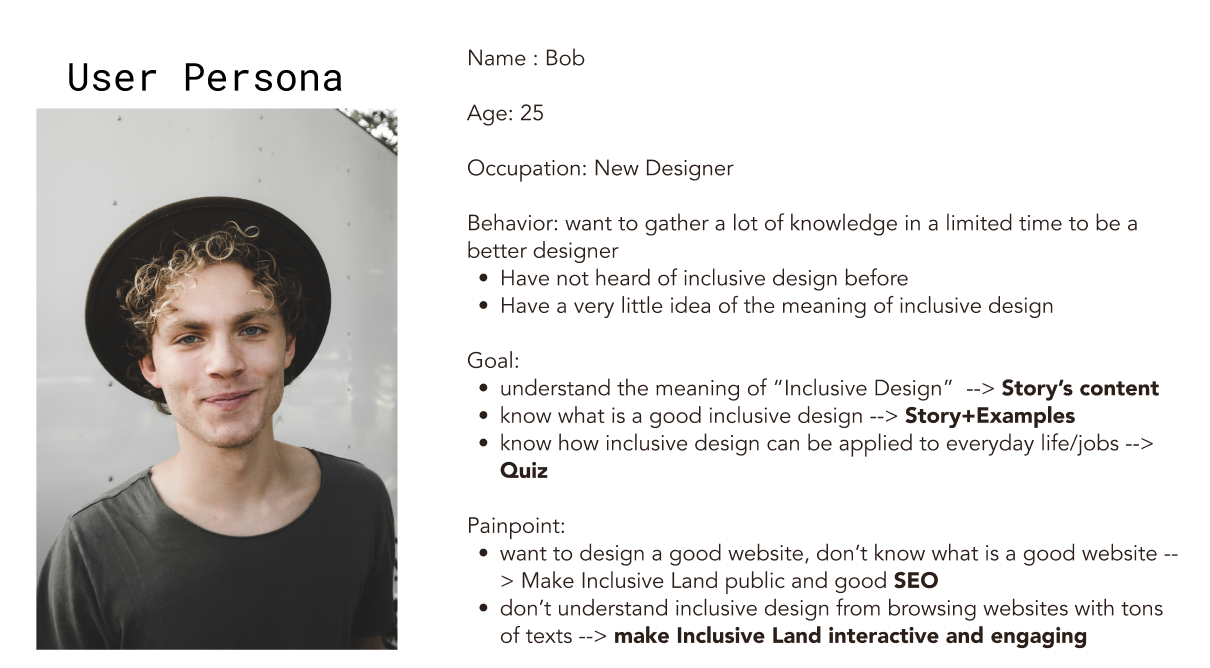Click 'make Inclusive Land interactive and engaging' text
This screenshot has width=1210, height=668.
850,636
